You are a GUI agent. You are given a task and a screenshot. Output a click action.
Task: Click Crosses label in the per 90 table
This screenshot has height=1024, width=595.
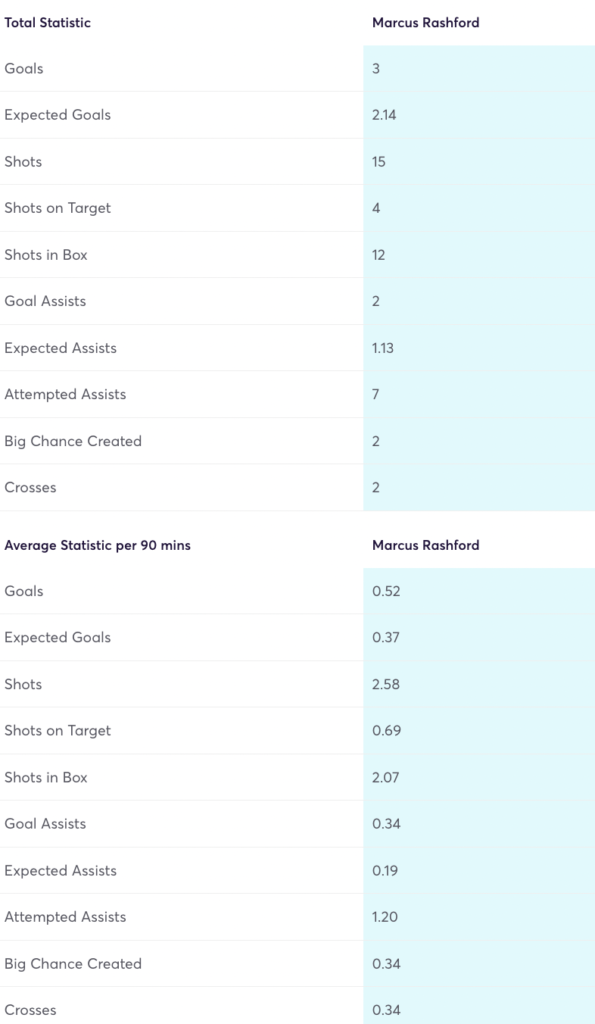coord(30,1010)
